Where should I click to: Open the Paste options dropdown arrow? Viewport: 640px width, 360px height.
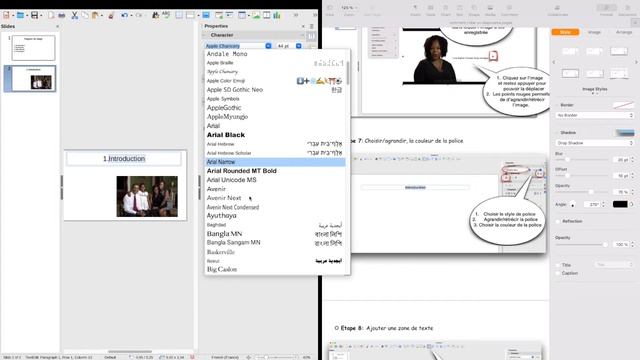[102, 16]
